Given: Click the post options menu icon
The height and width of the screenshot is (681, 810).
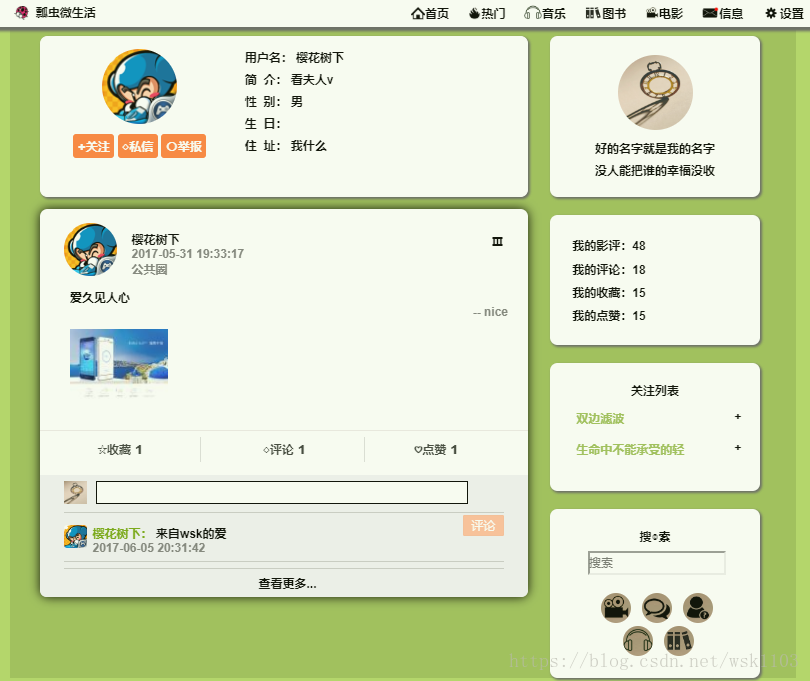Looking at the screenshot, I should [x=497, y=241].
